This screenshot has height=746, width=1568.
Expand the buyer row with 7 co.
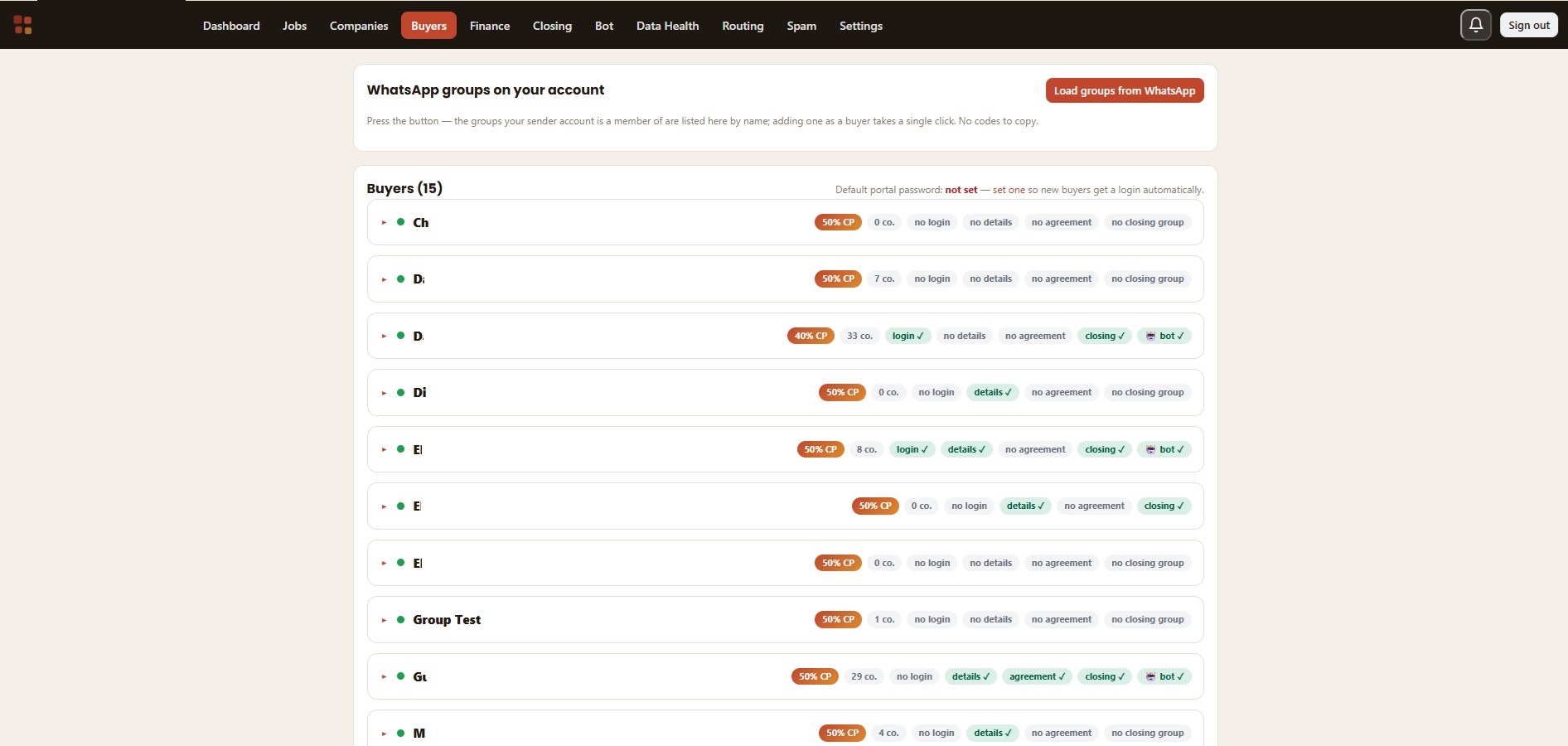[x=384, y=279]
